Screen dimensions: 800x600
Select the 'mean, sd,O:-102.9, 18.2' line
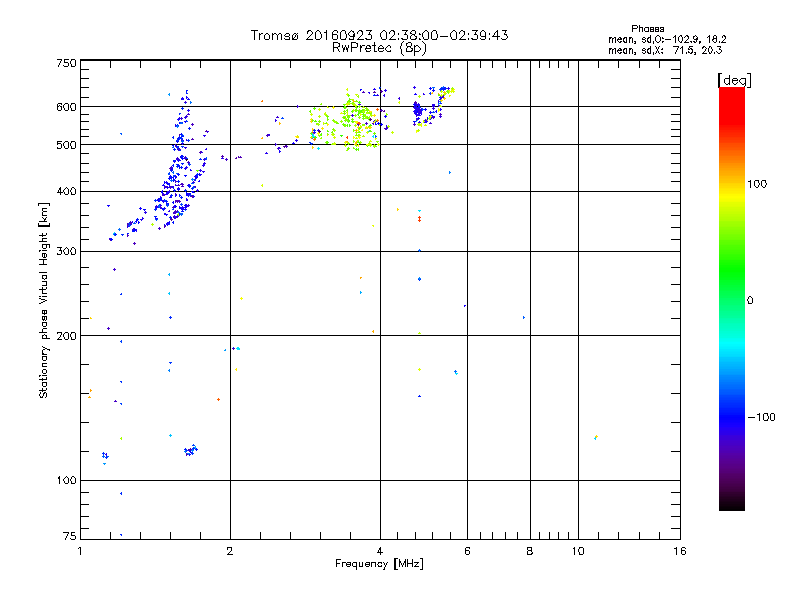pos(667,39)
